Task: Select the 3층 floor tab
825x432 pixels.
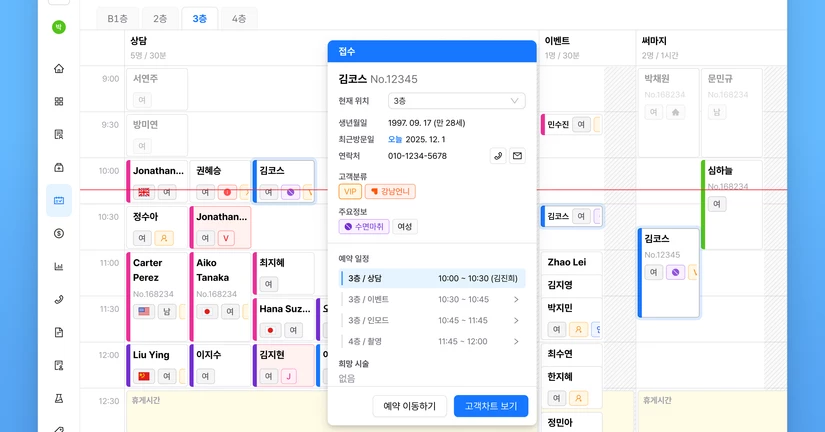Action: [x=199, y=18]
